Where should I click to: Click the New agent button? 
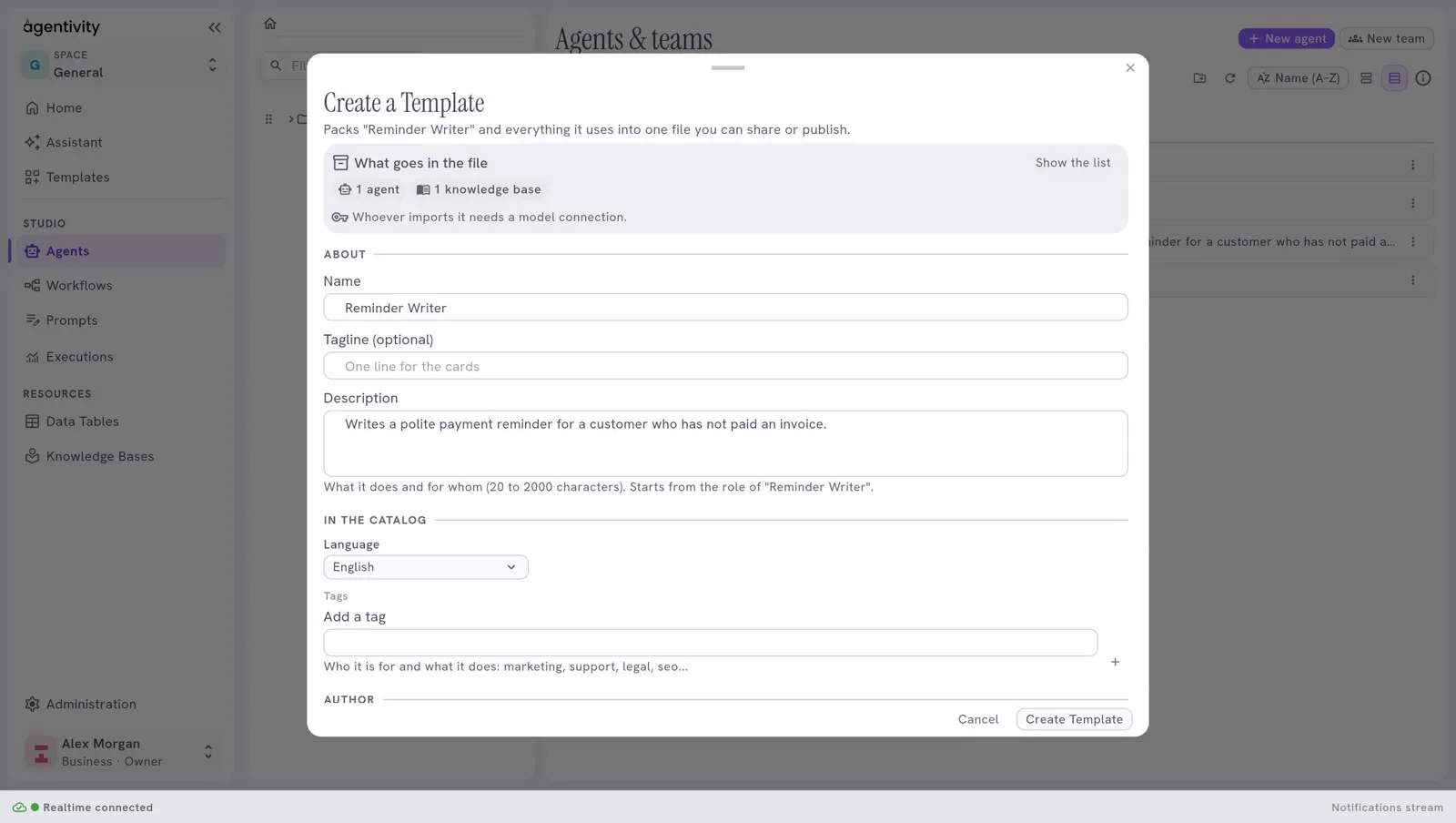[1286, 38]
